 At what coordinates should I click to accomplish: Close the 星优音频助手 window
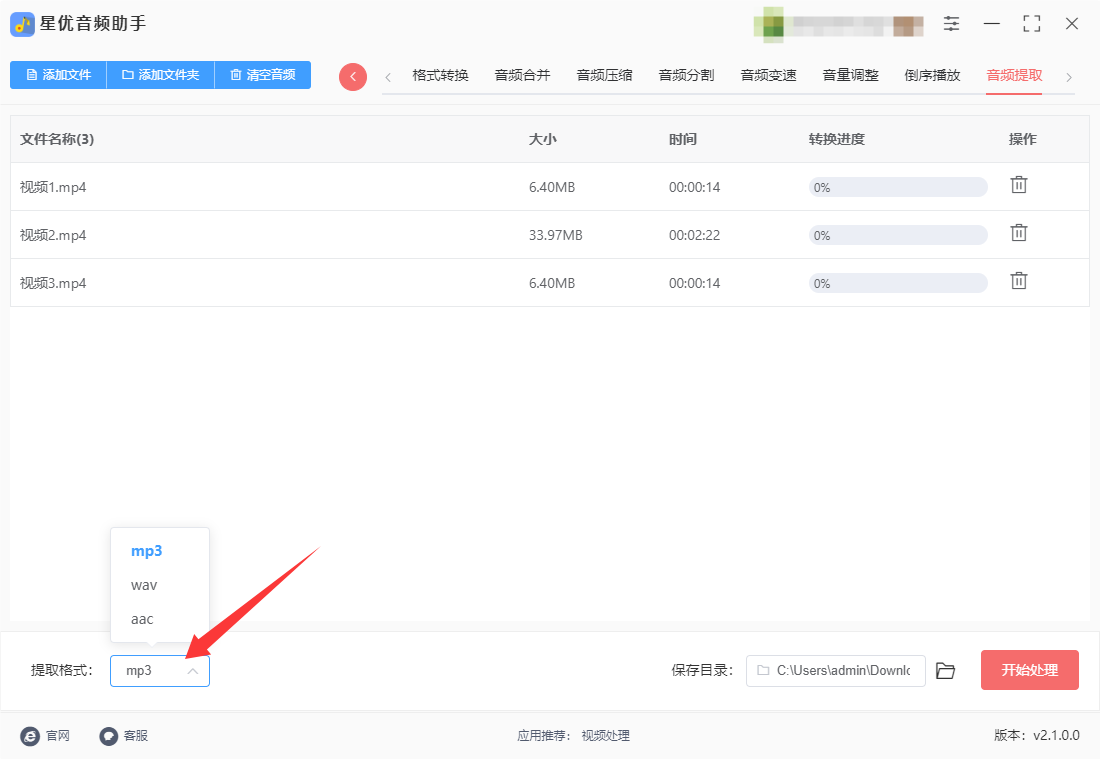(1072, 24)
